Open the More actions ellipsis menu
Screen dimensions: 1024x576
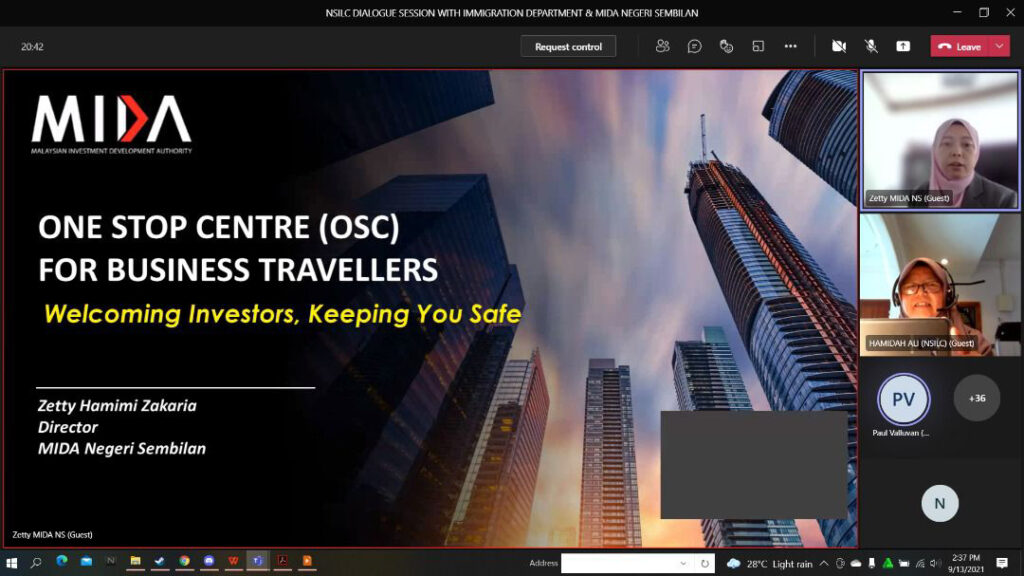coord(790,46)
